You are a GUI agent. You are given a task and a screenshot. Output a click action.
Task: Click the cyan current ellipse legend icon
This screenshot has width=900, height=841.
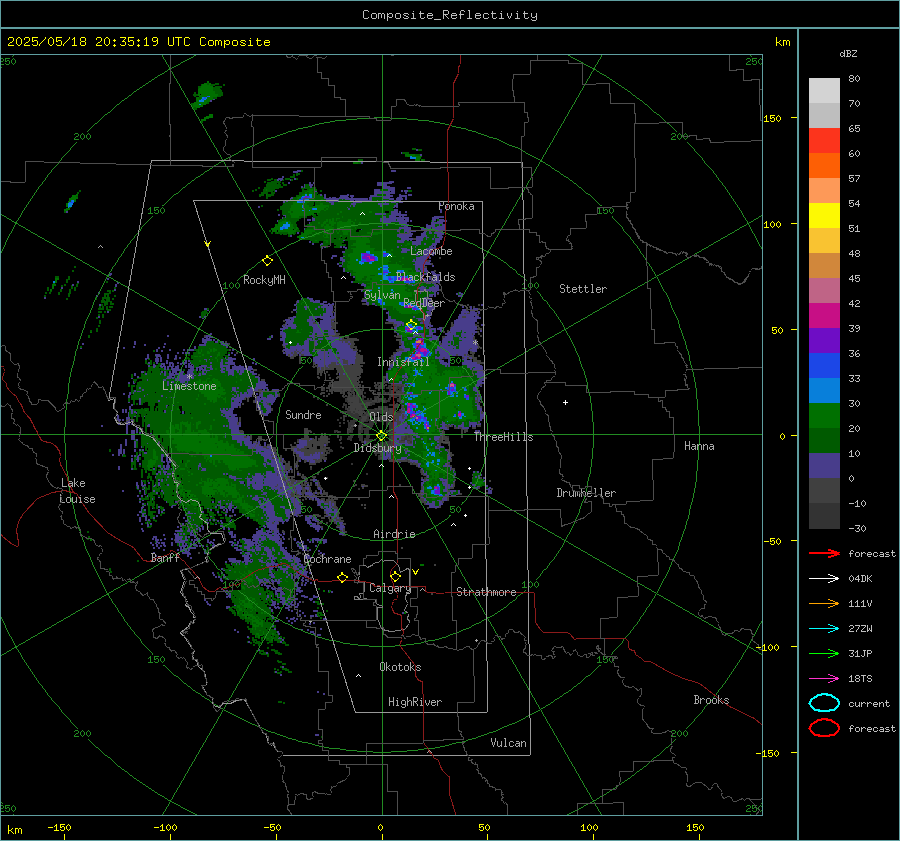tap(824, 703)
